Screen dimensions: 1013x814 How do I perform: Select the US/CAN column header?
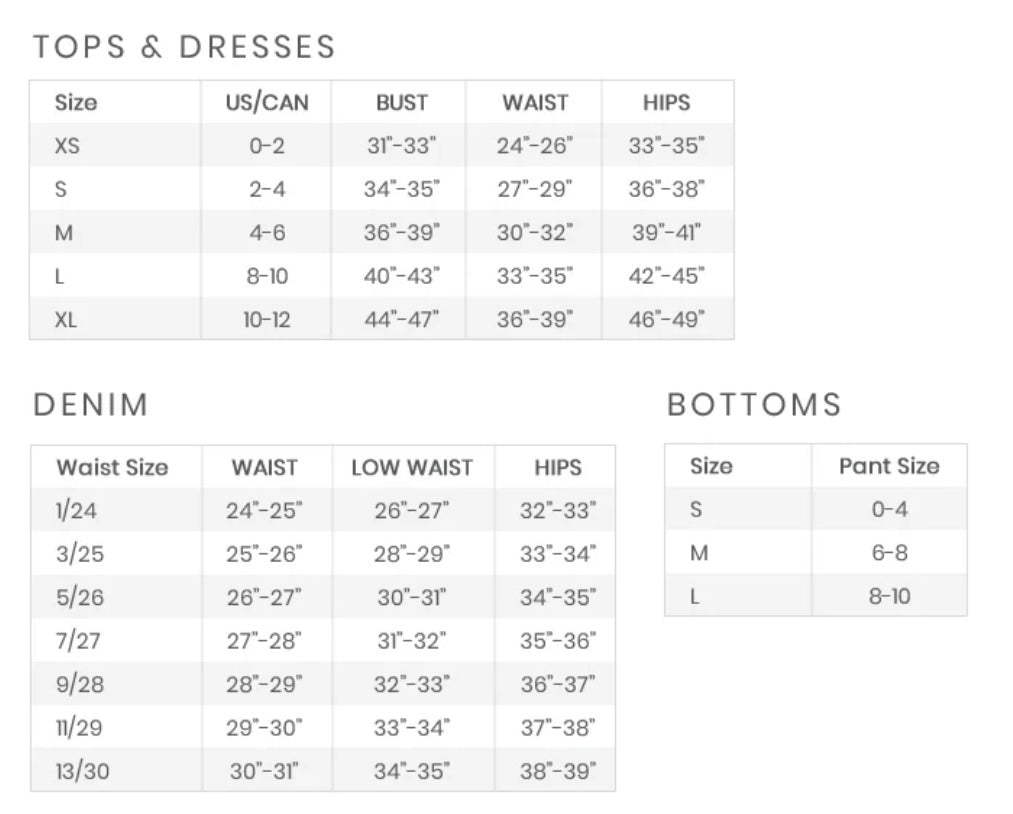pos(267,103)
